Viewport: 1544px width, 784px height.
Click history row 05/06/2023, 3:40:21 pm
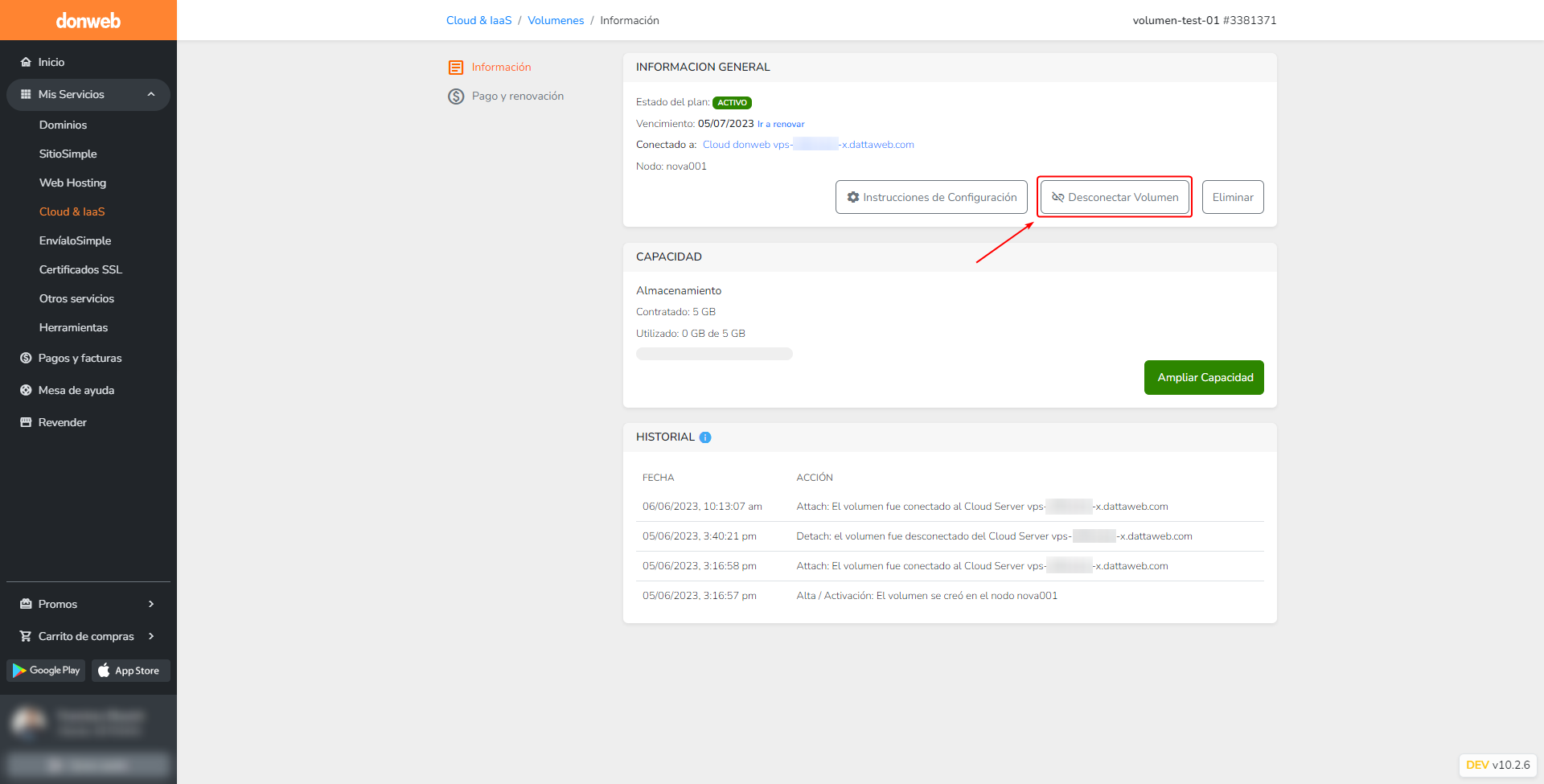(950, 536)
